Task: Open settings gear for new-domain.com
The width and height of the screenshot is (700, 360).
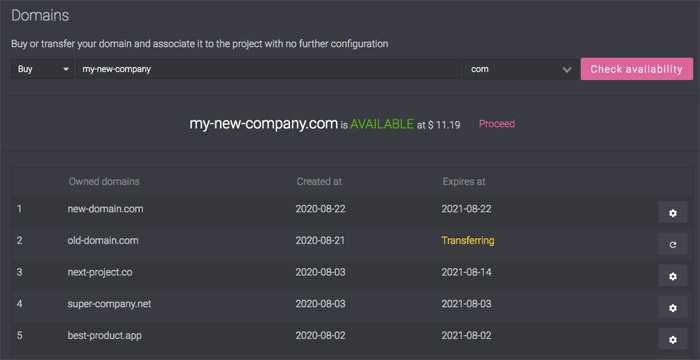Action: 673,212
